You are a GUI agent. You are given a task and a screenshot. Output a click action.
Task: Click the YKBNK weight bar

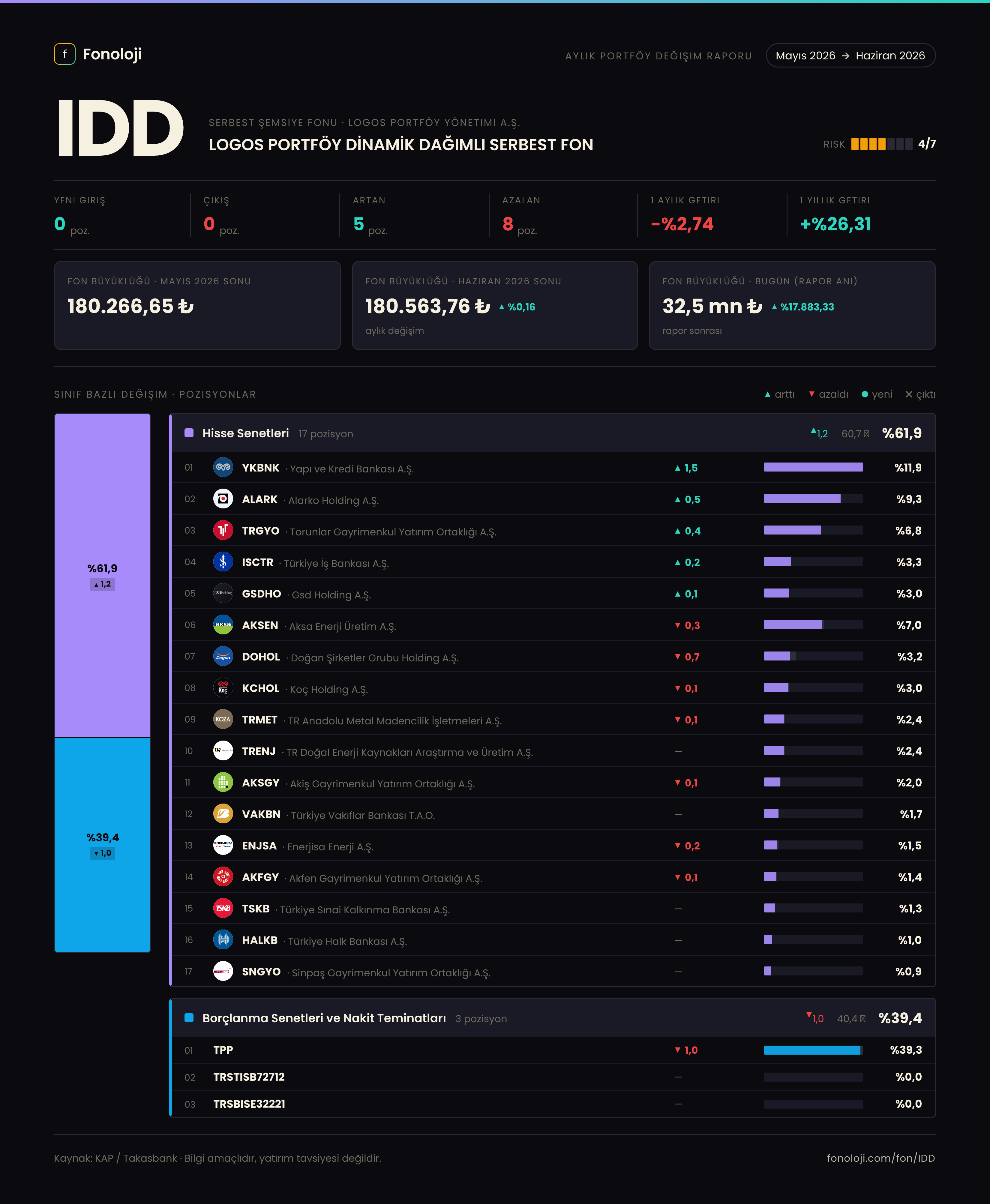click(813, 467)
